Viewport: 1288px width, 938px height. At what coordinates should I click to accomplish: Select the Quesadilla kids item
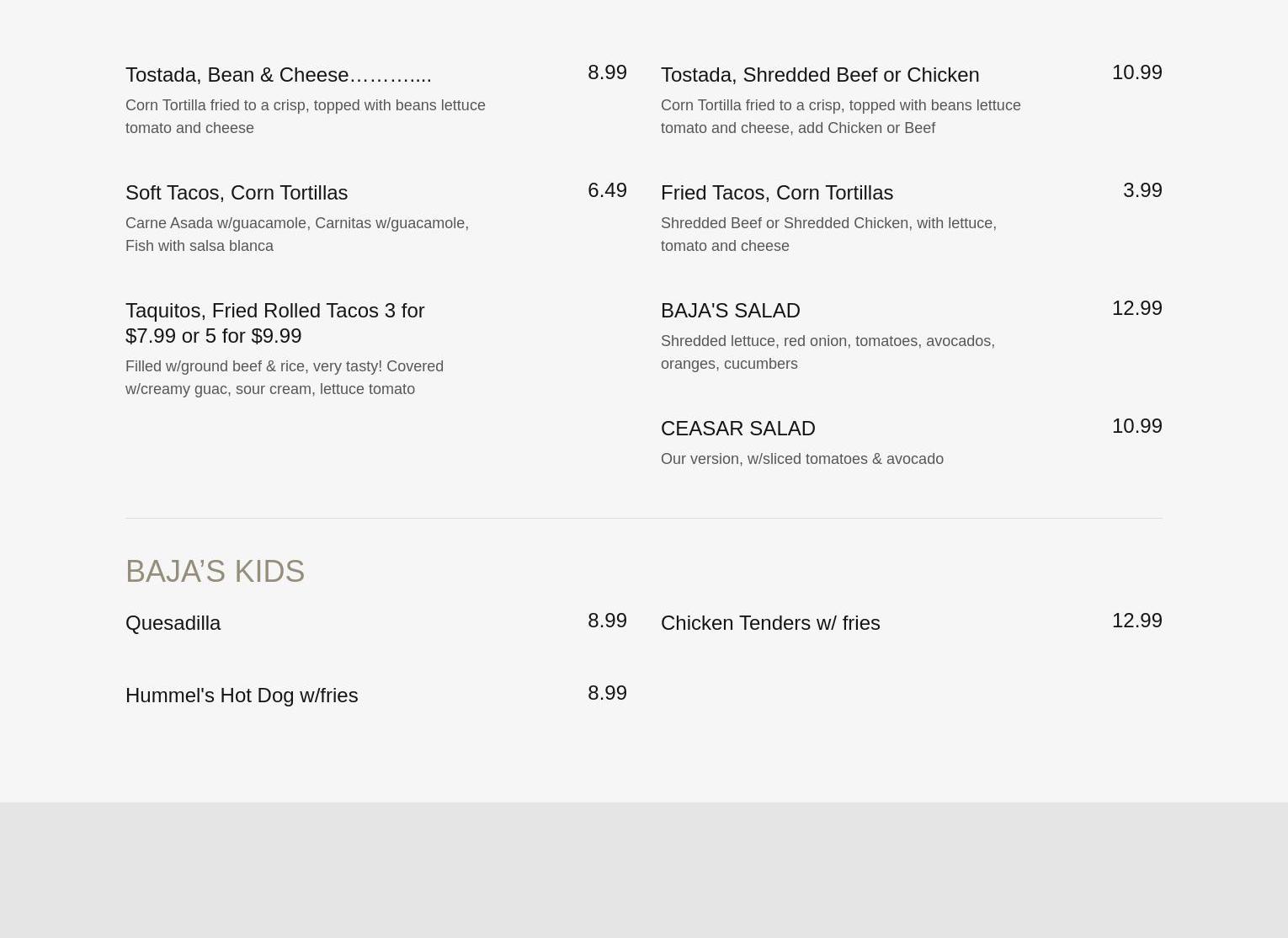click(x=173, y=623)
